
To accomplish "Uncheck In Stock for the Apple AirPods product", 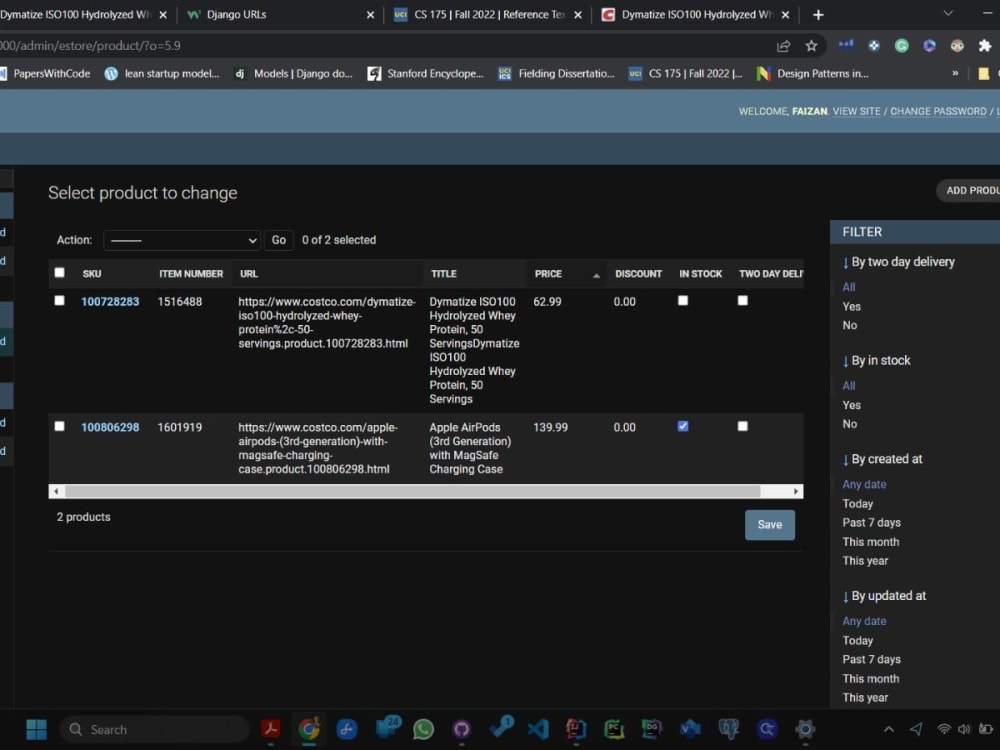I will tap(682, 425).
